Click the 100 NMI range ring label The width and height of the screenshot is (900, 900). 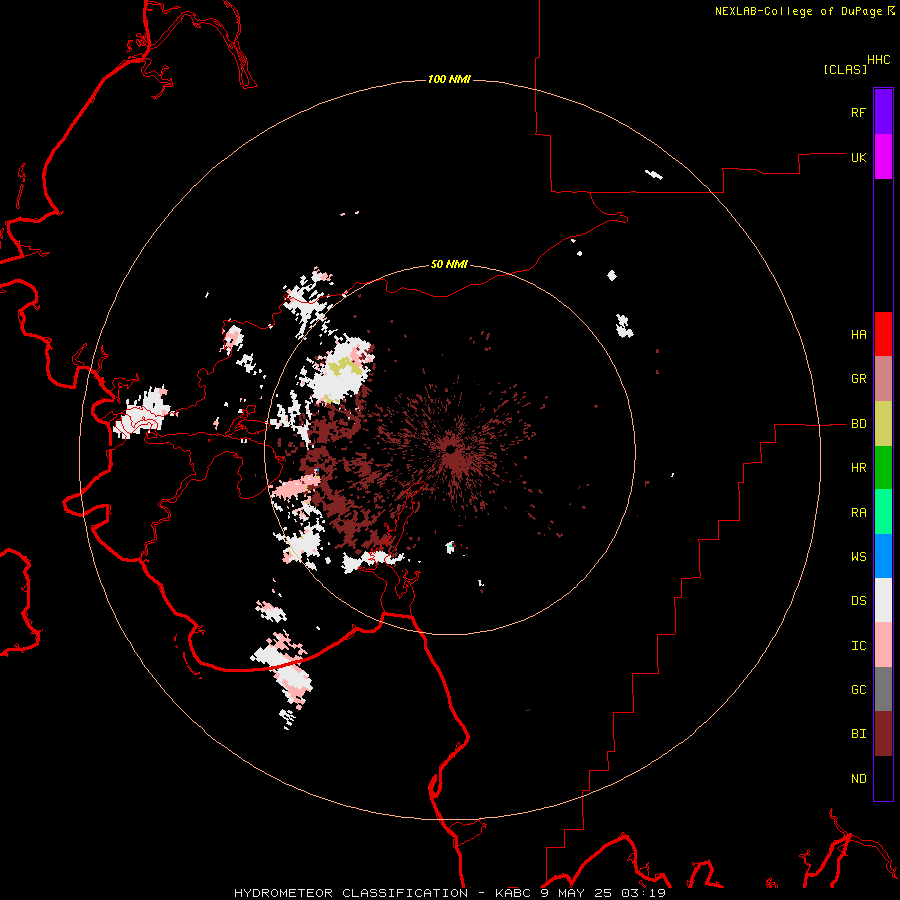[449, 79]
